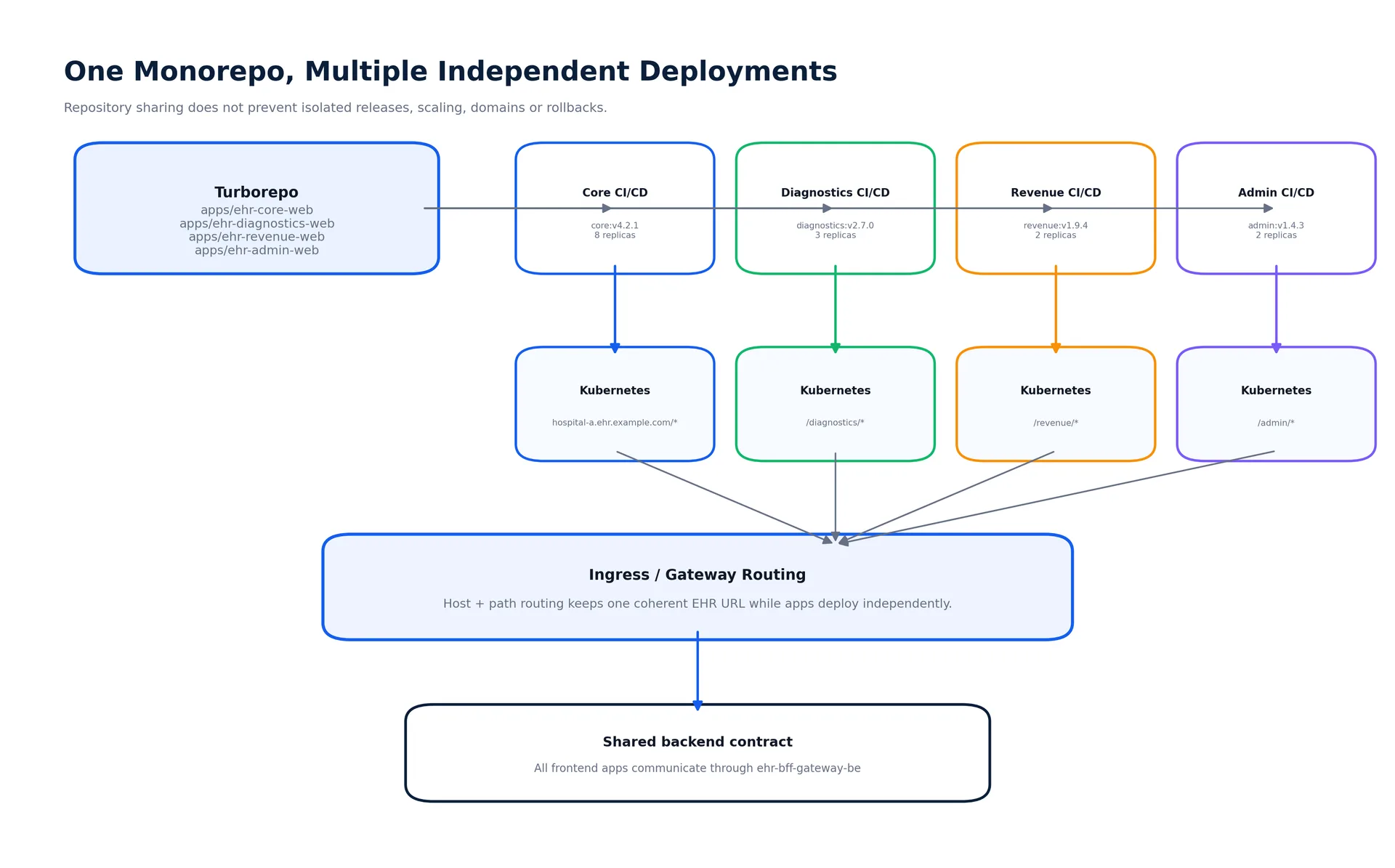Click 'revenue:v1.9.4' version text
Image resolution: width=1395 pixels, height=868 pixels.
1056,226
